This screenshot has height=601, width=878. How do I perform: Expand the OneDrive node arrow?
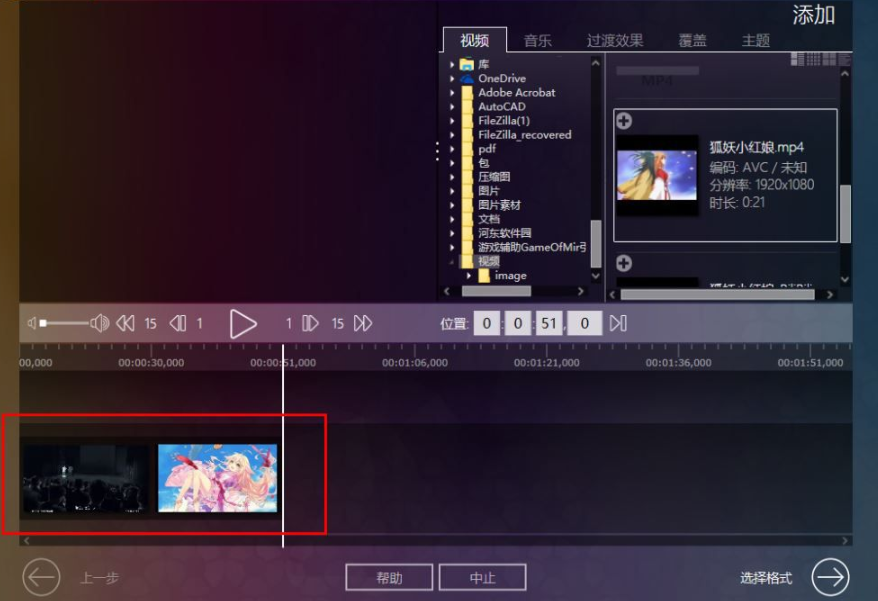point(452,78)
